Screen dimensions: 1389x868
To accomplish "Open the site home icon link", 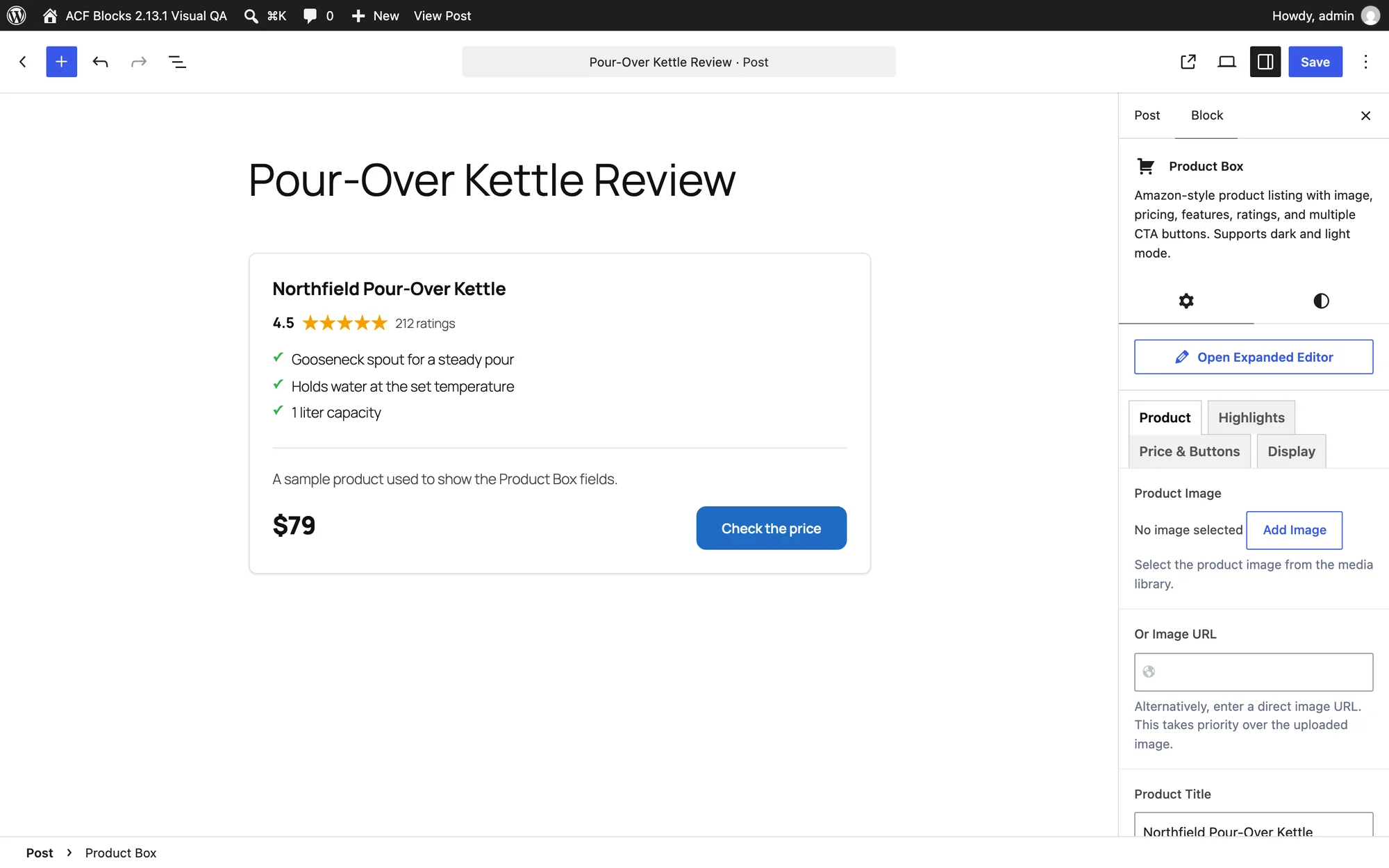I will [50, 15].
